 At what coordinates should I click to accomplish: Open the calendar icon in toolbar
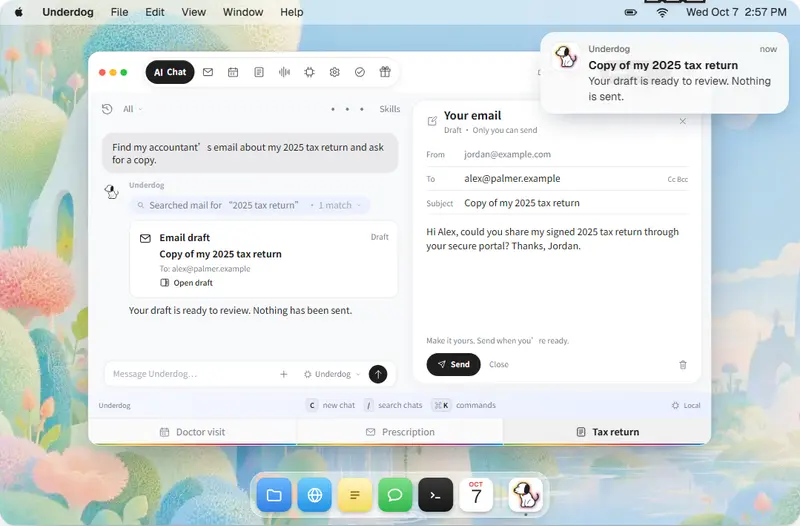pos(233,72)
